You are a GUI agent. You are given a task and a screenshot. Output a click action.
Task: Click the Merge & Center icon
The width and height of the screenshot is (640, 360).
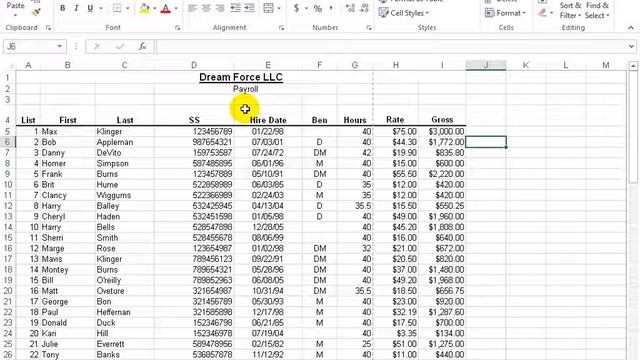pos(268,8)
